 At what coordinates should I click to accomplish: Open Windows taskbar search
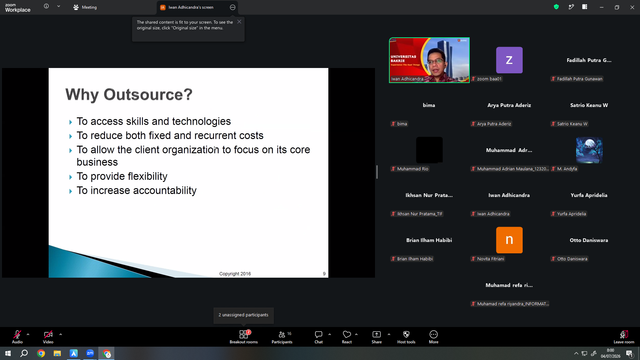[24, 353]
